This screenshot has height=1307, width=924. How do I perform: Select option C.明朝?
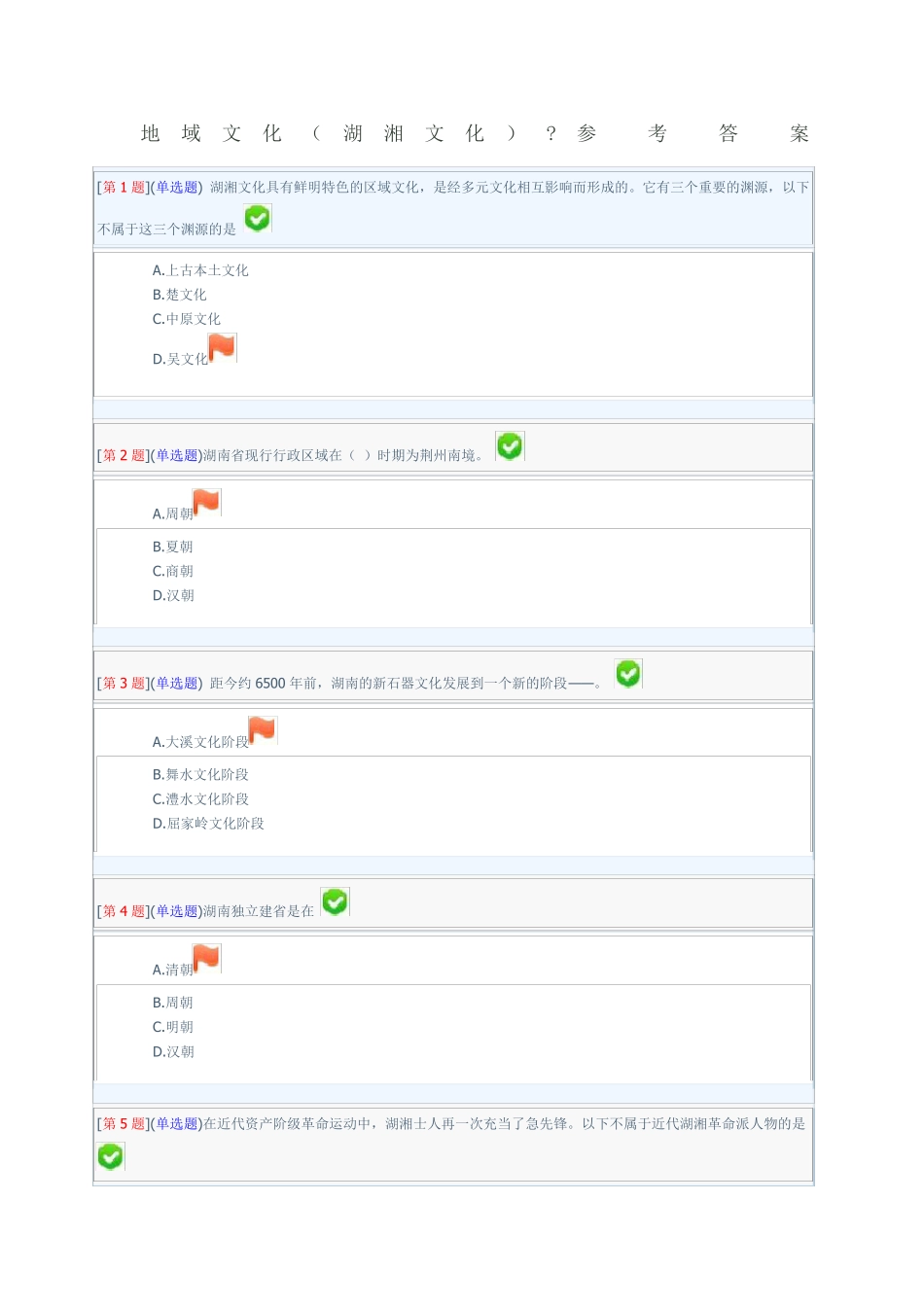point(172,1027)
